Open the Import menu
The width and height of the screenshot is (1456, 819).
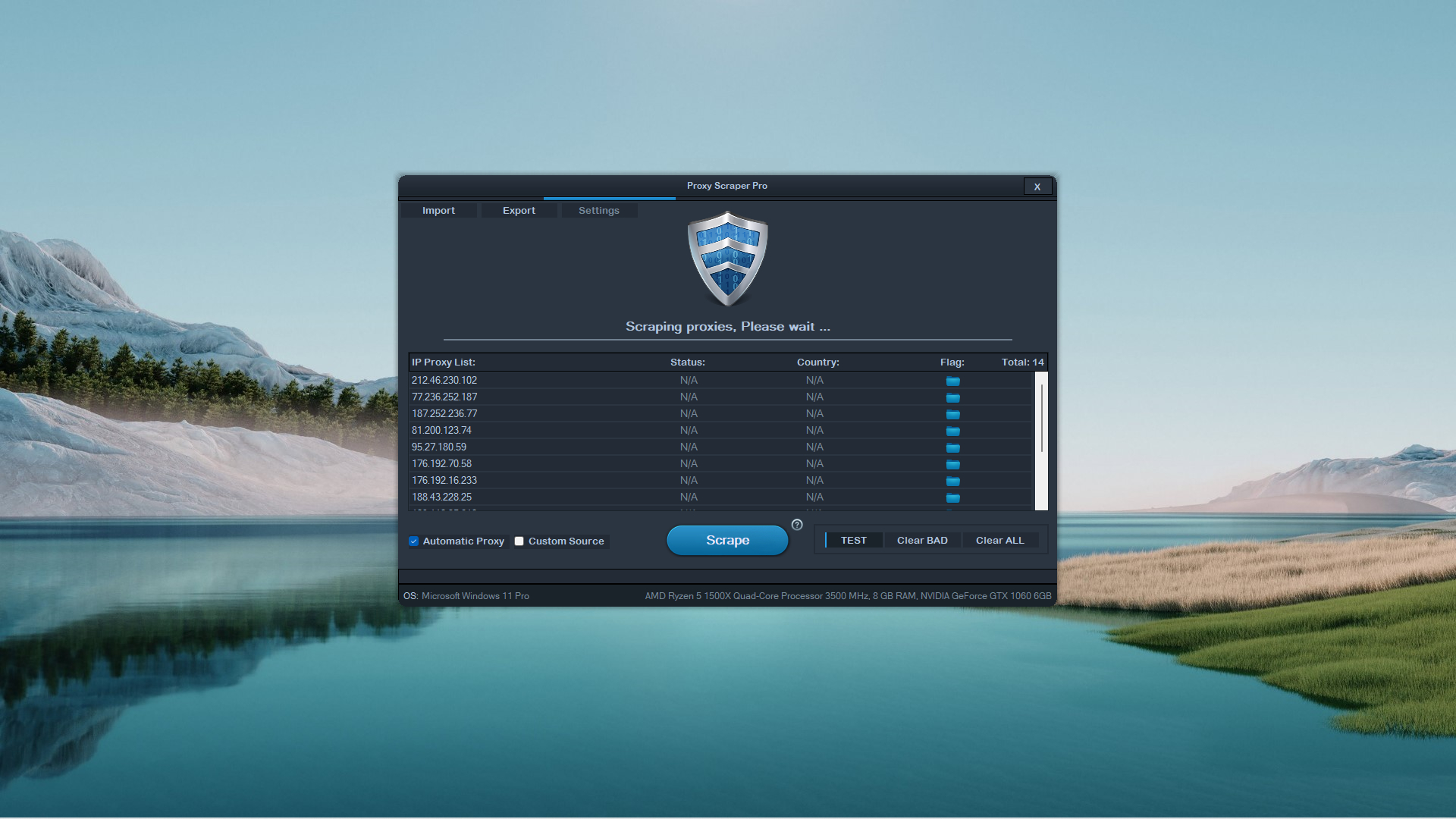(438, 211)
